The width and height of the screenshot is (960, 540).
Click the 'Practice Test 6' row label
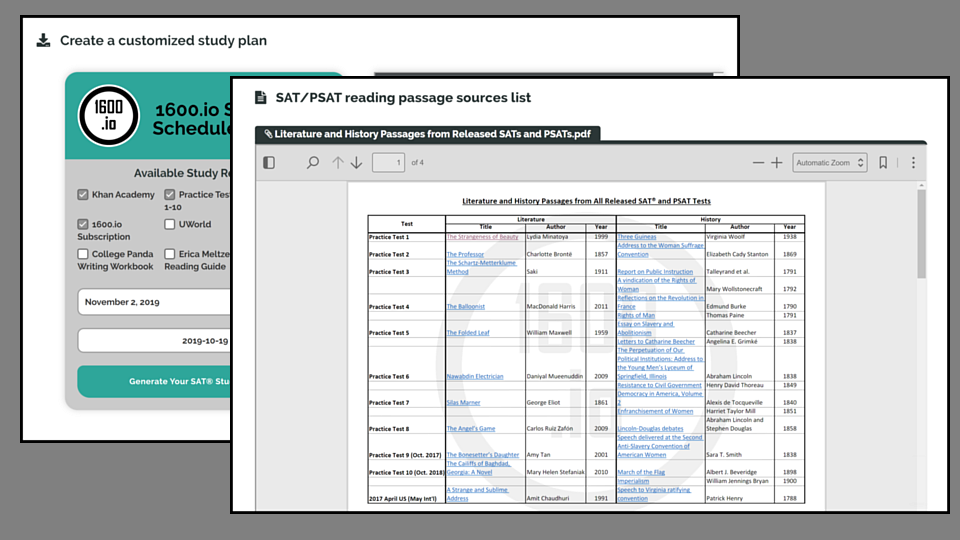389,377
